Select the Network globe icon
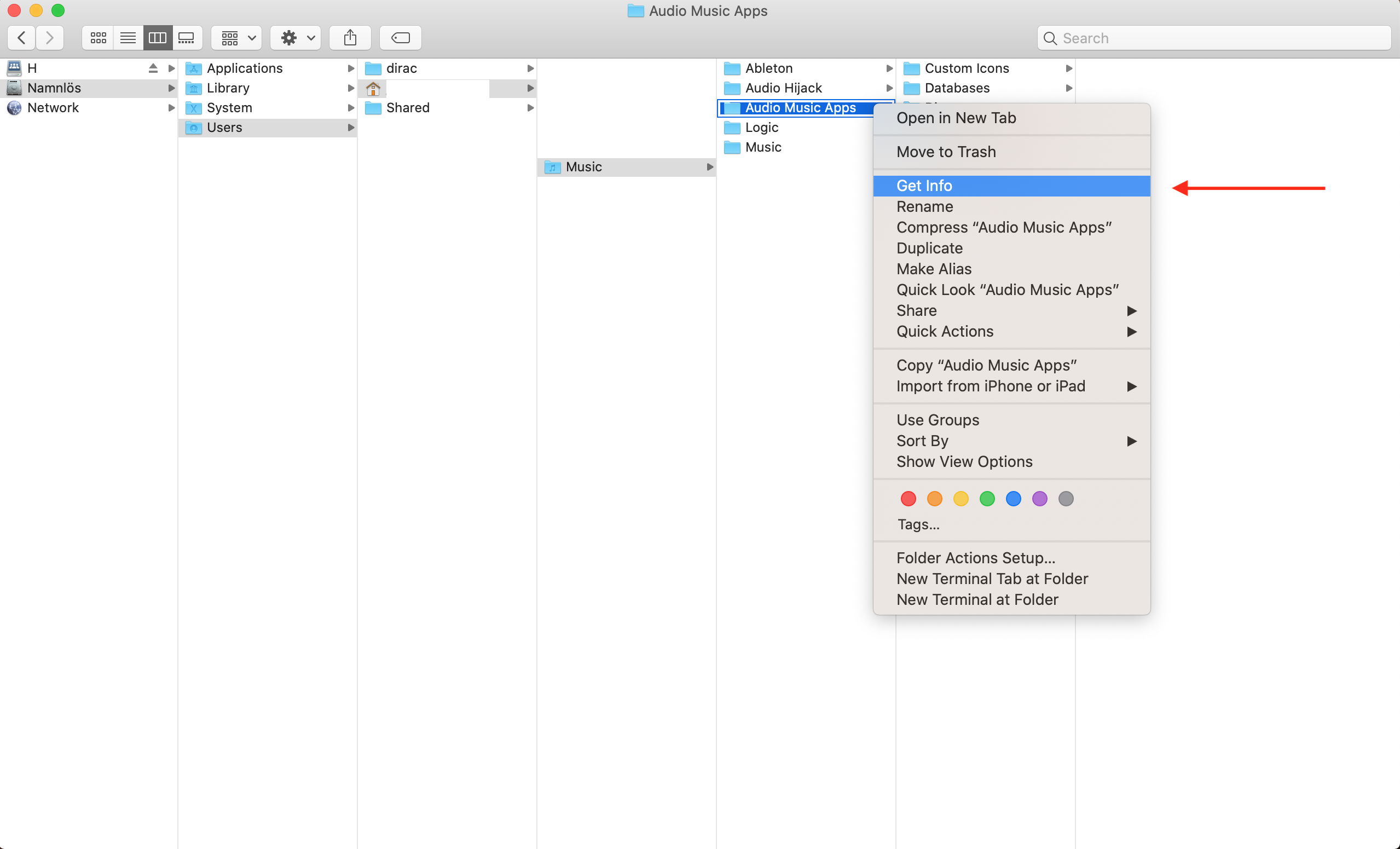This screenshot has width=1400, height=849. click(14, 108)
